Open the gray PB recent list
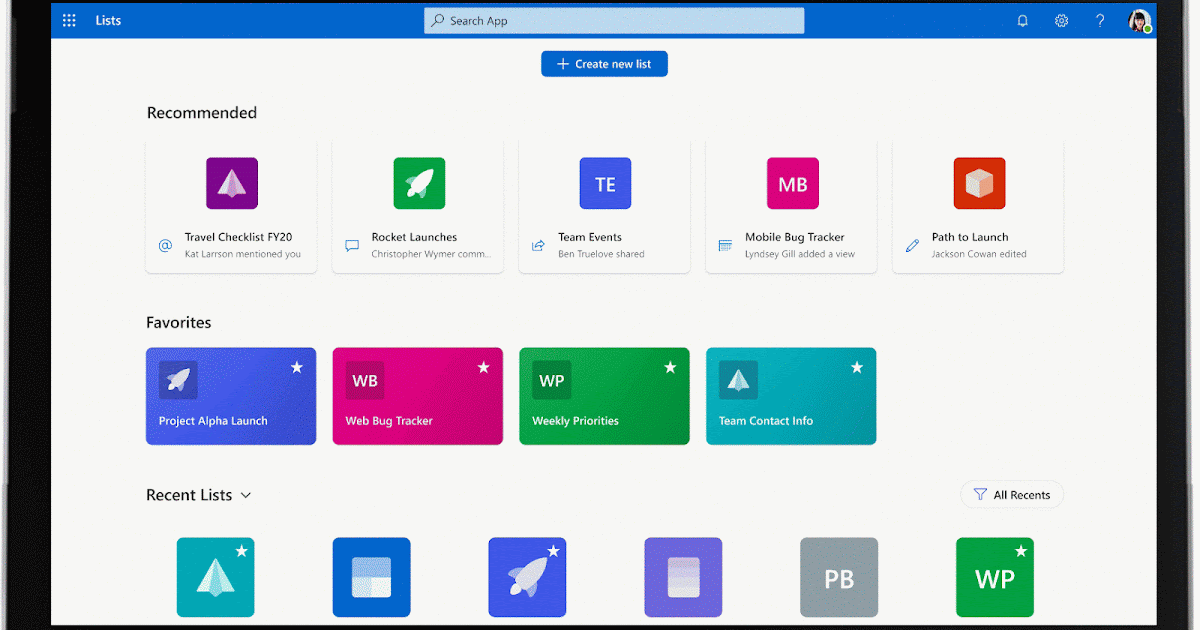 click(839, 577)
